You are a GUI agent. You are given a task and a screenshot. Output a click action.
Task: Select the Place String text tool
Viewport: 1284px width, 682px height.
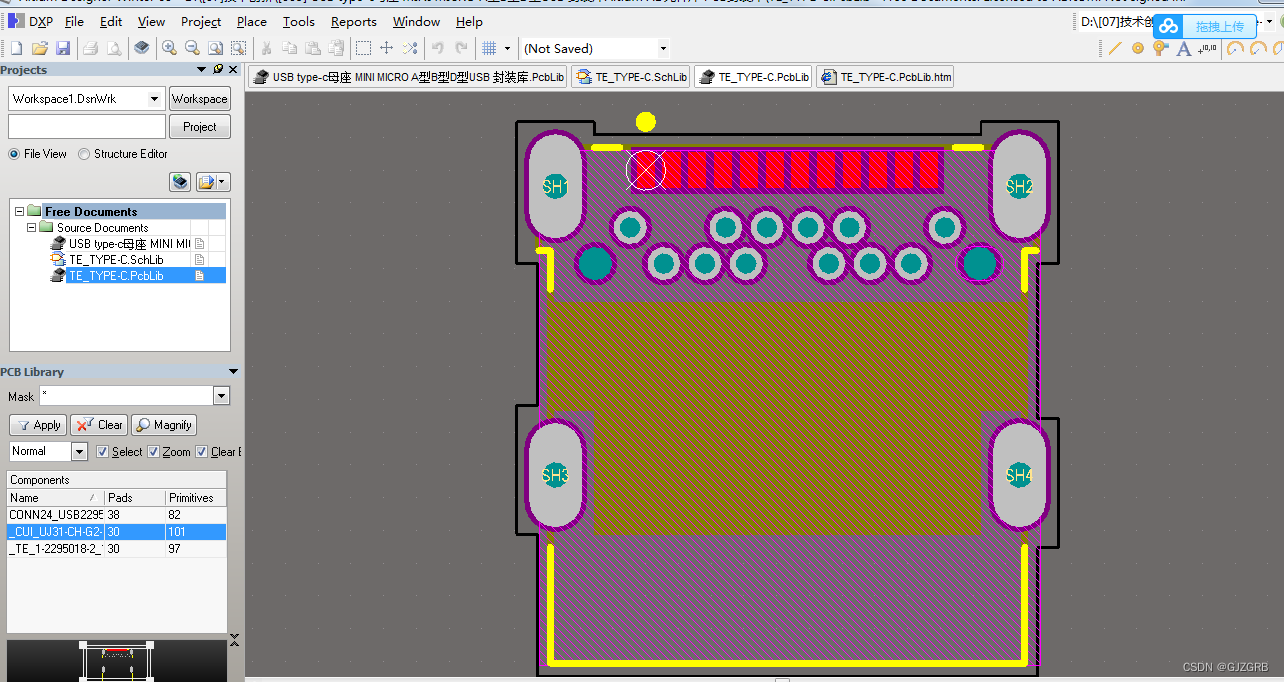pyautogui.click(x=1183, y=47)
